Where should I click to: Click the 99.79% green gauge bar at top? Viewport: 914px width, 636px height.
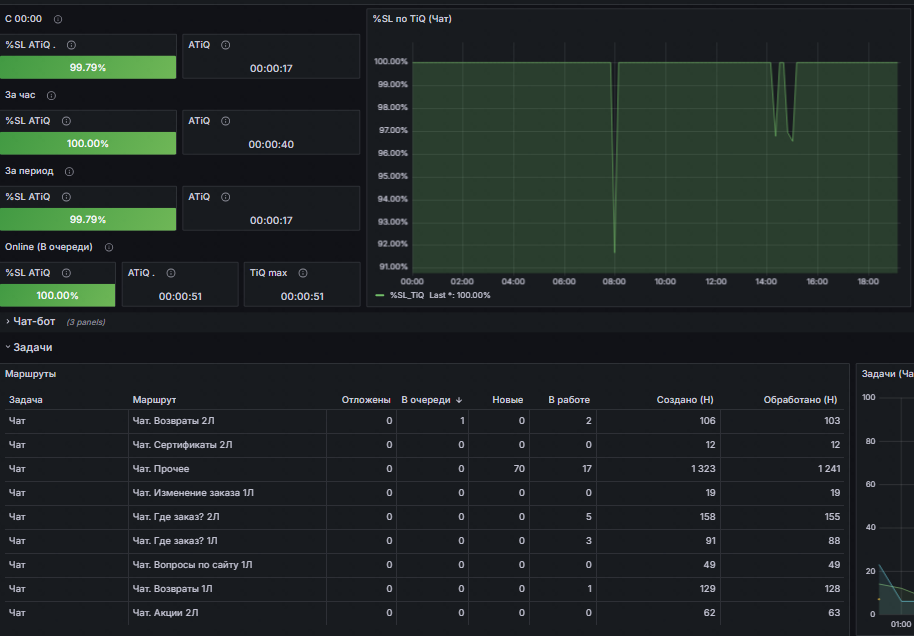tap(88, 68)
